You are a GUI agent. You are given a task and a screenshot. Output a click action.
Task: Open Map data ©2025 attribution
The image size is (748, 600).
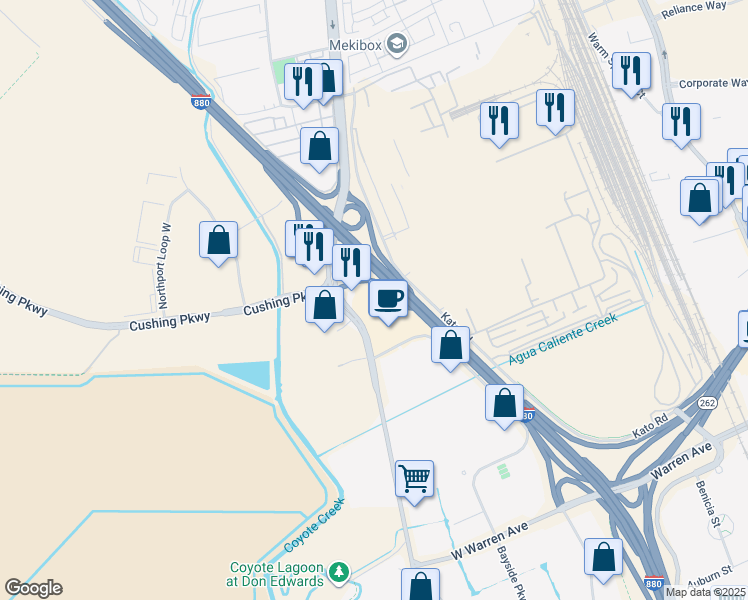coord(706,592)
